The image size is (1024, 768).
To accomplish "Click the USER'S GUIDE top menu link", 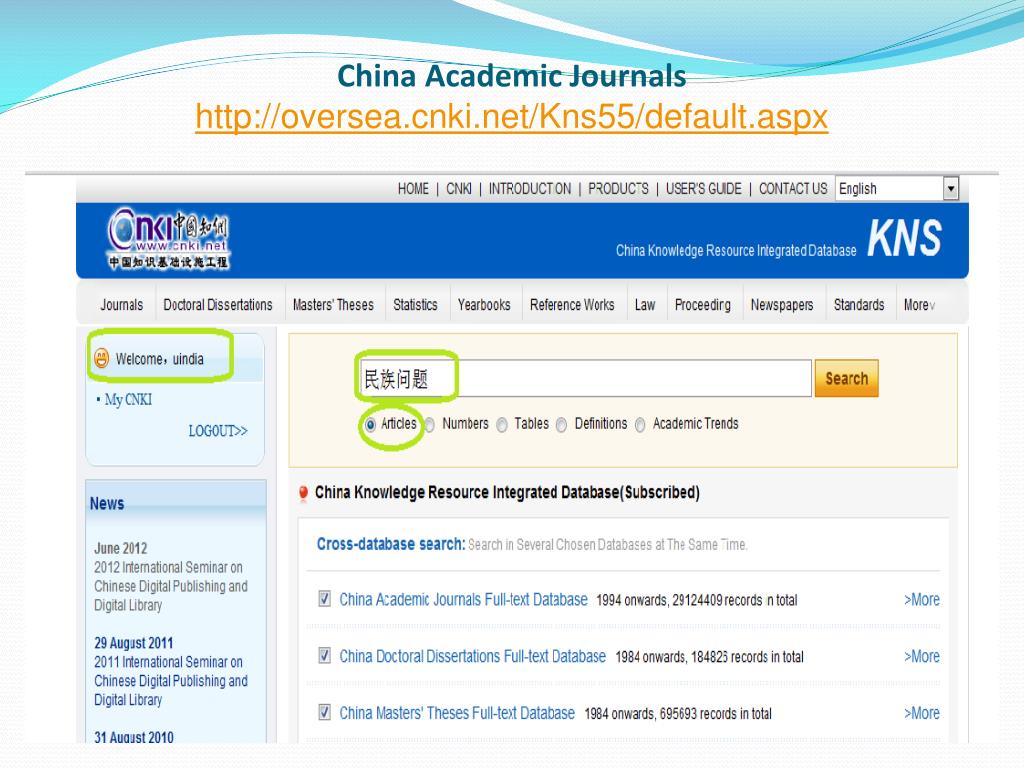I will click(x=703, y=189).
